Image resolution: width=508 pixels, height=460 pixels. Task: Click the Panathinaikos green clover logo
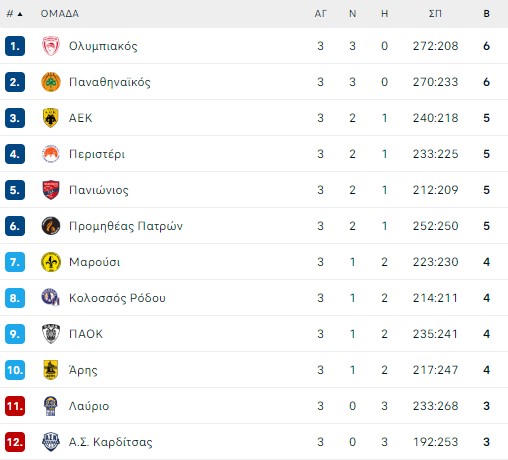[x=51, y=82]
